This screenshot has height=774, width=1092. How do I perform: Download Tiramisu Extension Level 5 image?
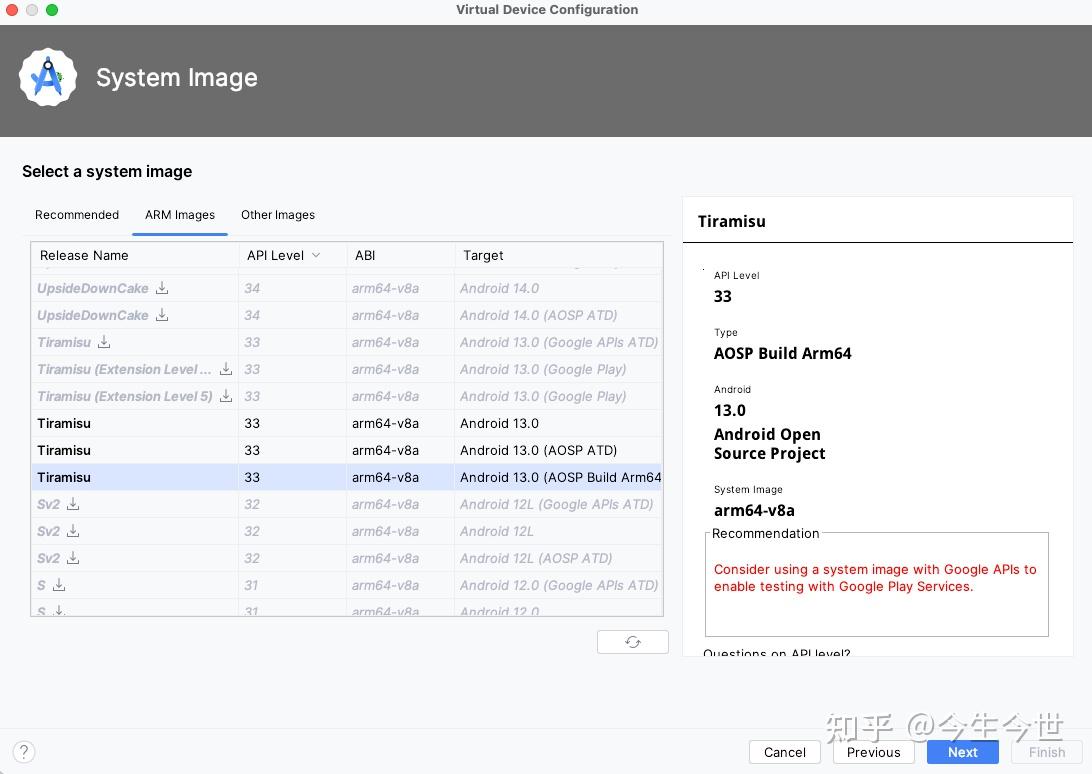click(x=226, y=396)
